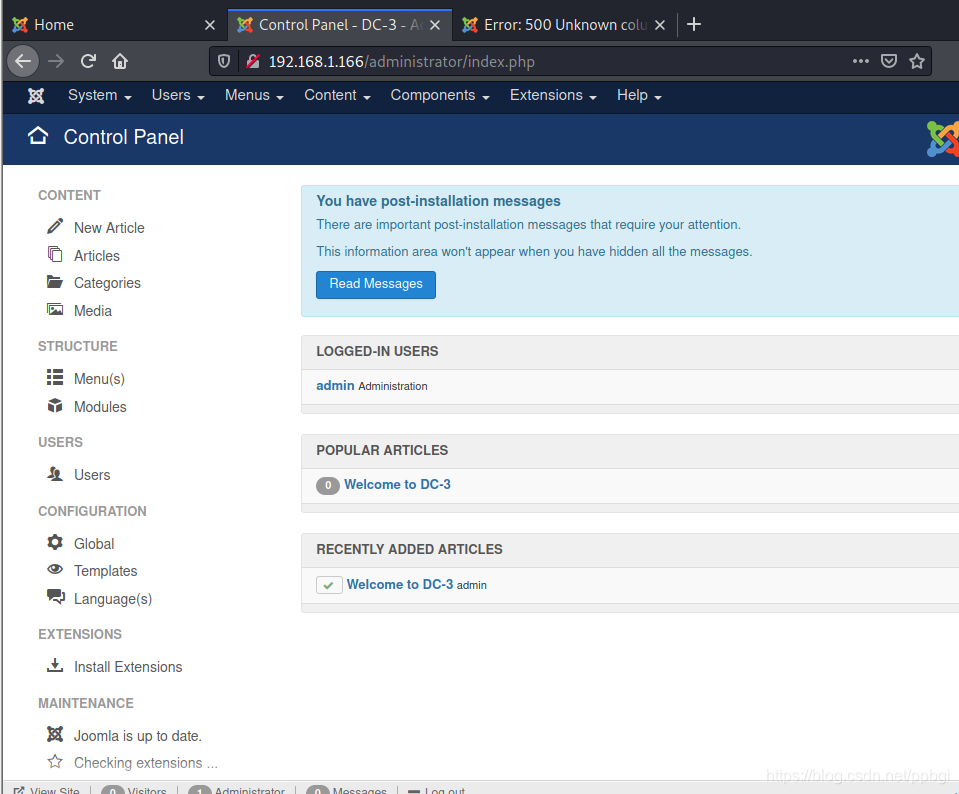Click the Joomla update status icon
Screen dimensions: 959x794
[55, 734]
